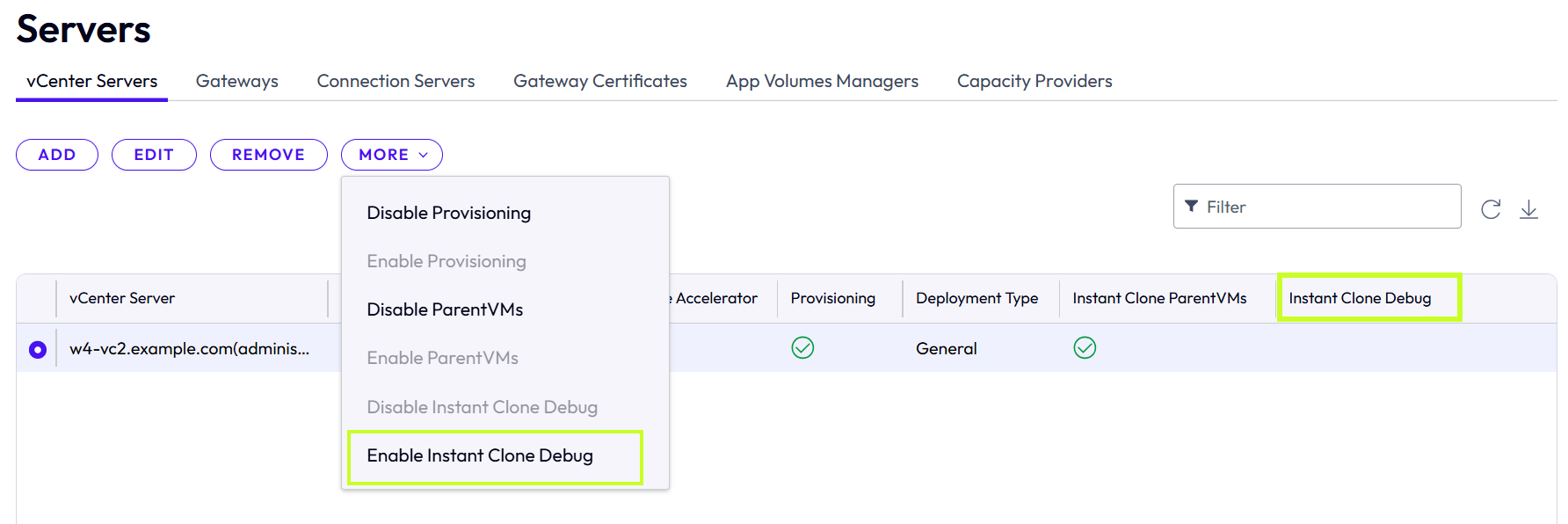Focus the Filter input field
This screenshot has height=524, width=1568.
click(x=1317, y=207)
